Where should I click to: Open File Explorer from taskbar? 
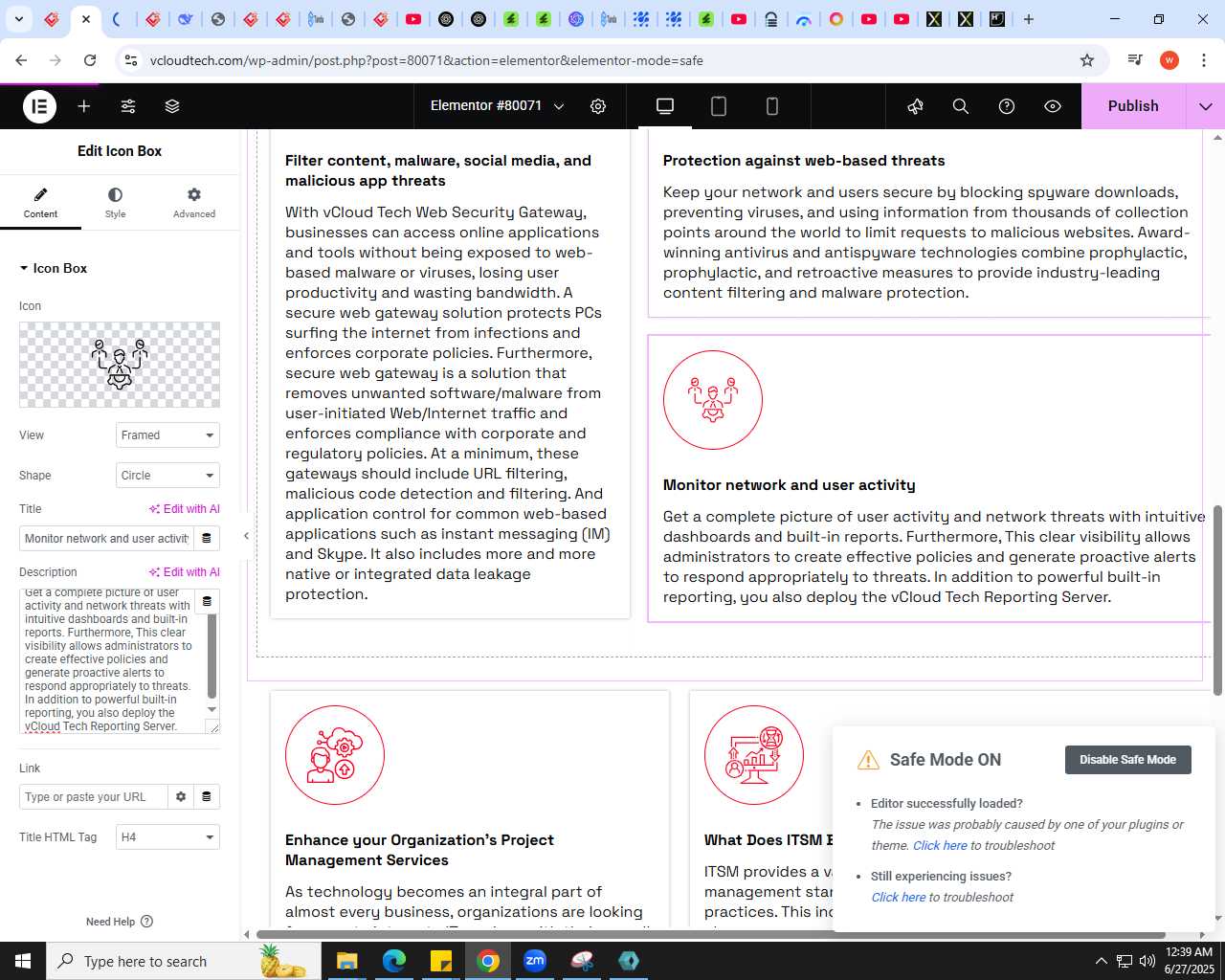[x=347, y=961]
